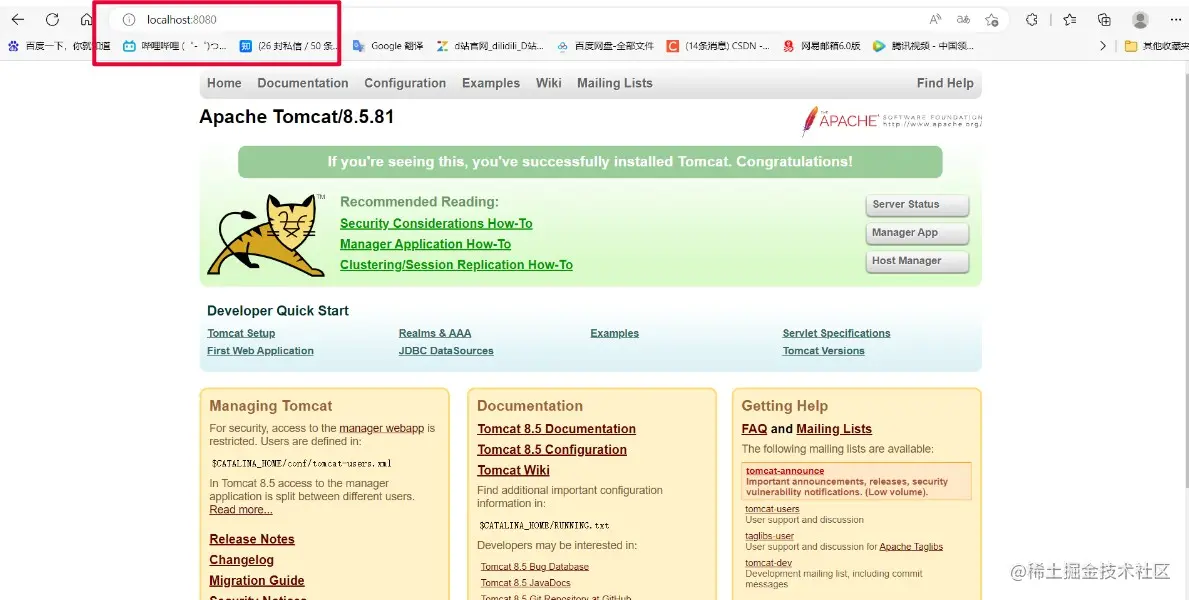Open the user profile avatar icon

tap(1140, 20)
